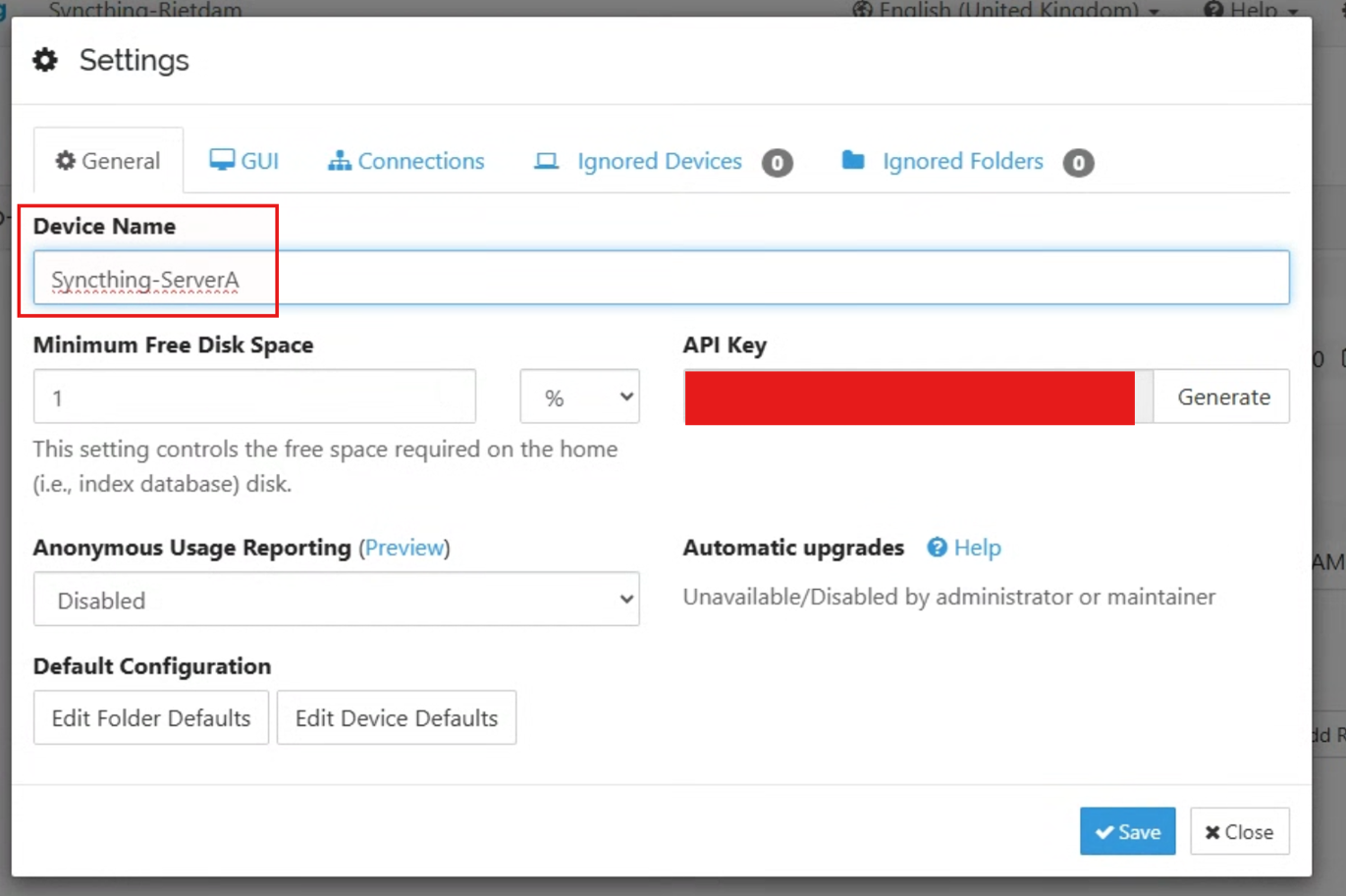This screenshot has height=896, width=1346.
Task: Click the 'Unavailable/Disabled by administrator or maintainer' text
Action: [949, 597]
